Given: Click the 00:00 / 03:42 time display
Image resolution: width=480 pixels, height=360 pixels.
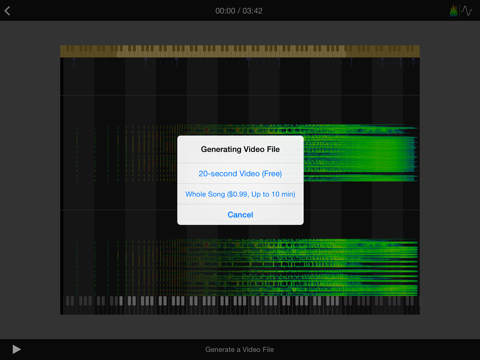Looking at the screenshot, I should click(x=239, y=11).
